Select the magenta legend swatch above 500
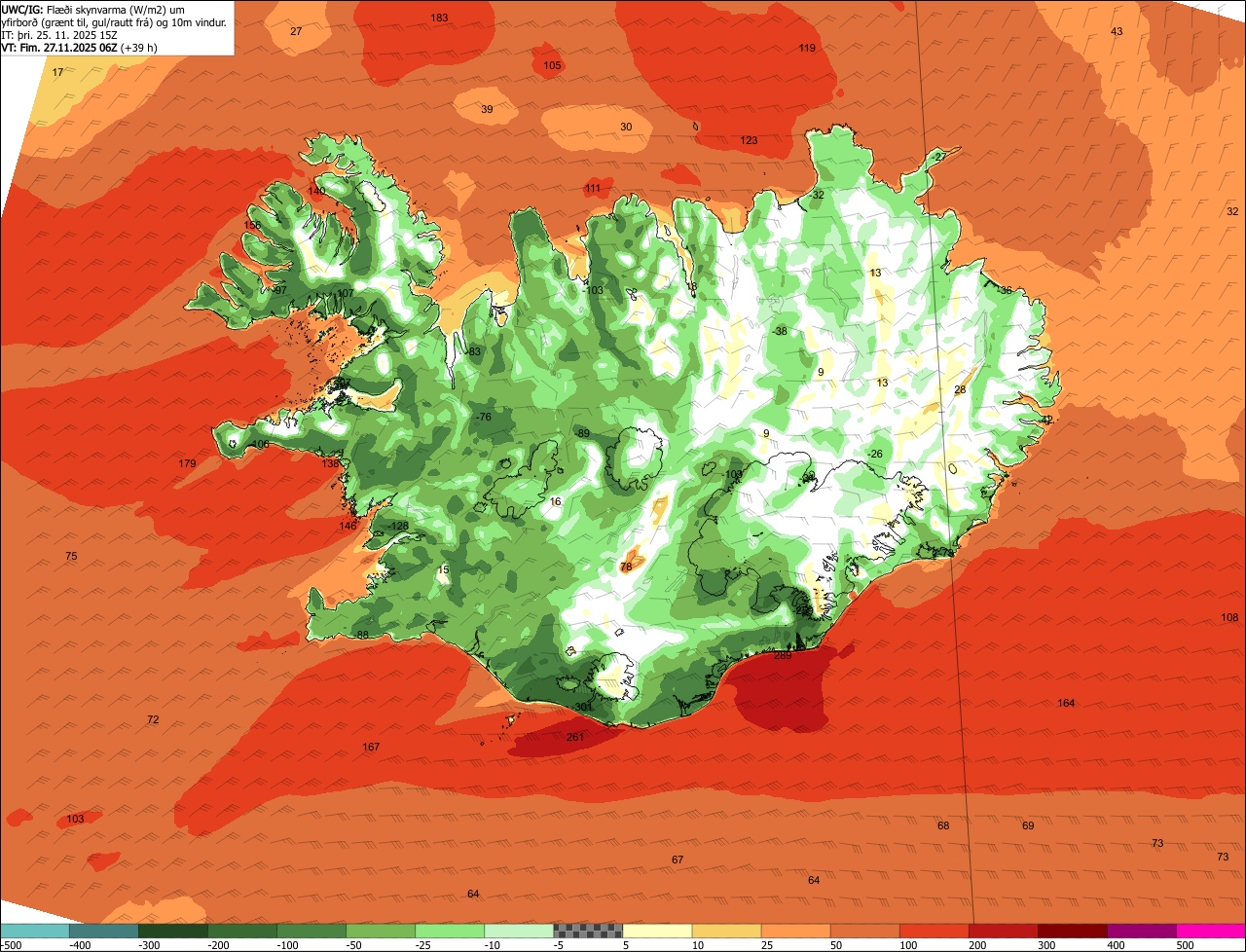Viewport: 1246px width, 952px height. coord(1211,931)
